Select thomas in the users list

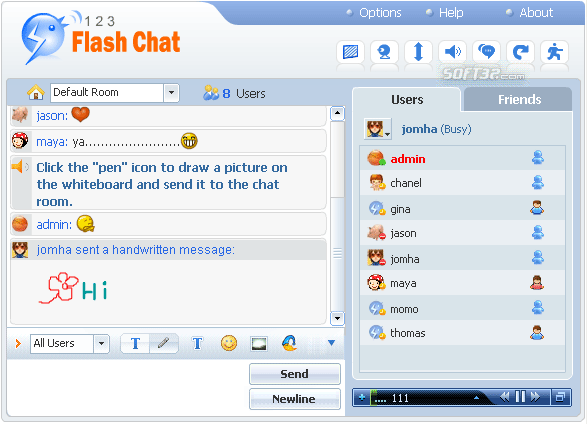(x=462, y=333)
